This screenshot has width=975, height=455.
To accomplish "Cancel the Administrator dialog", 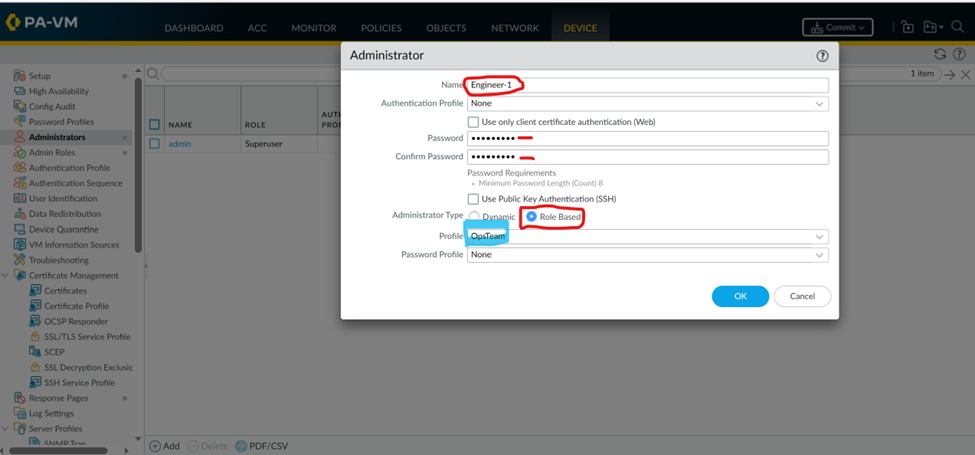I will pos(802,296).
